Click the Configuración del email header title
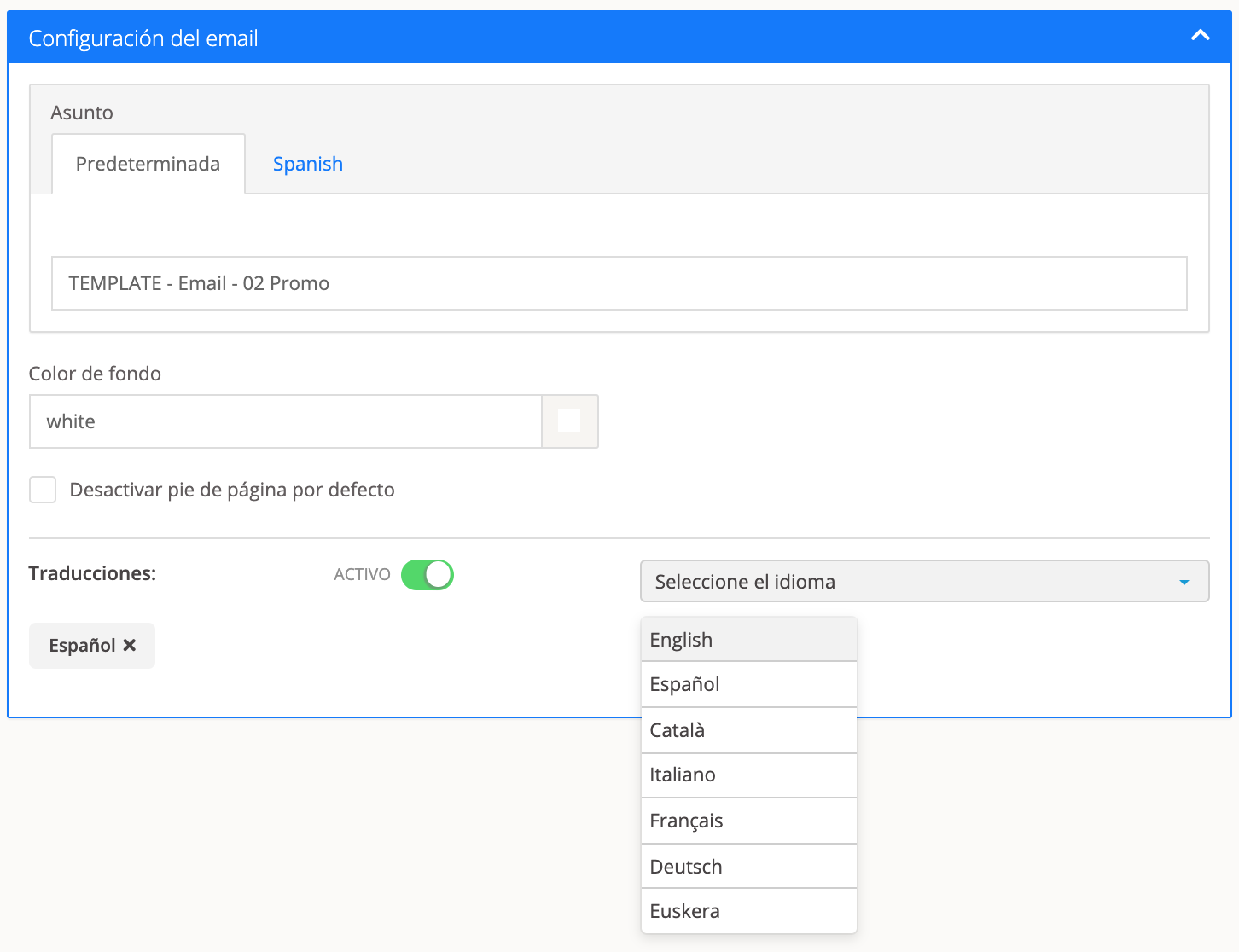 coord(143,38)
